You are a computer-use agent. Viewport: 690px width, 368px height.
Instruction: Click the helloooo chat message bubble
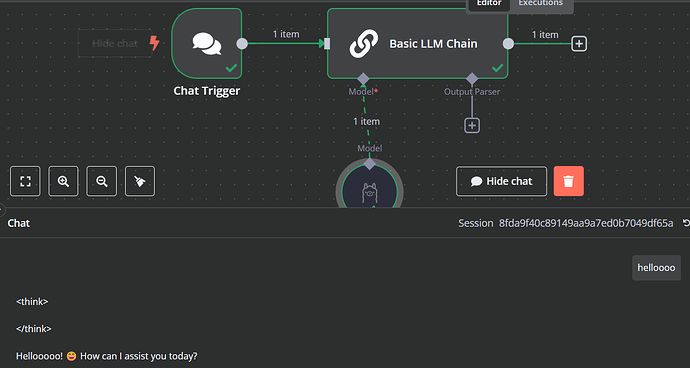[656, 268]
